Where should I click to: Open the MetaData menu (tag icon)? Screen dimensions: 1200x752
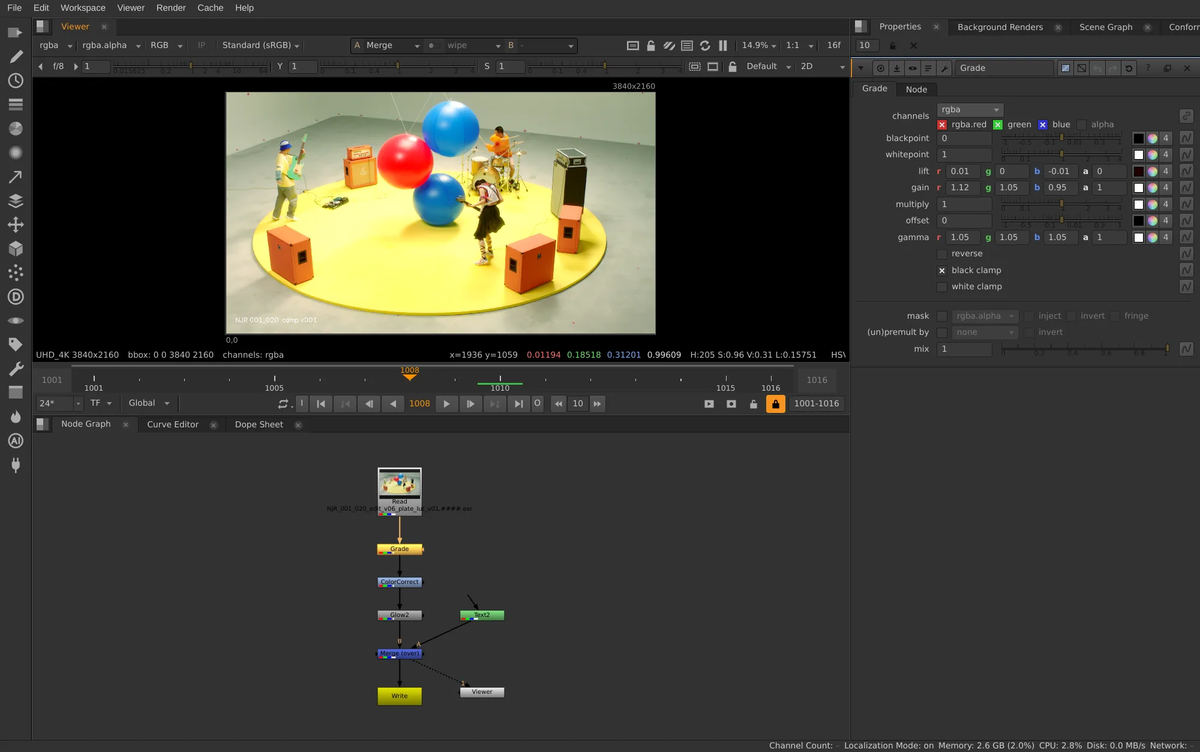(x=15, y=345)
